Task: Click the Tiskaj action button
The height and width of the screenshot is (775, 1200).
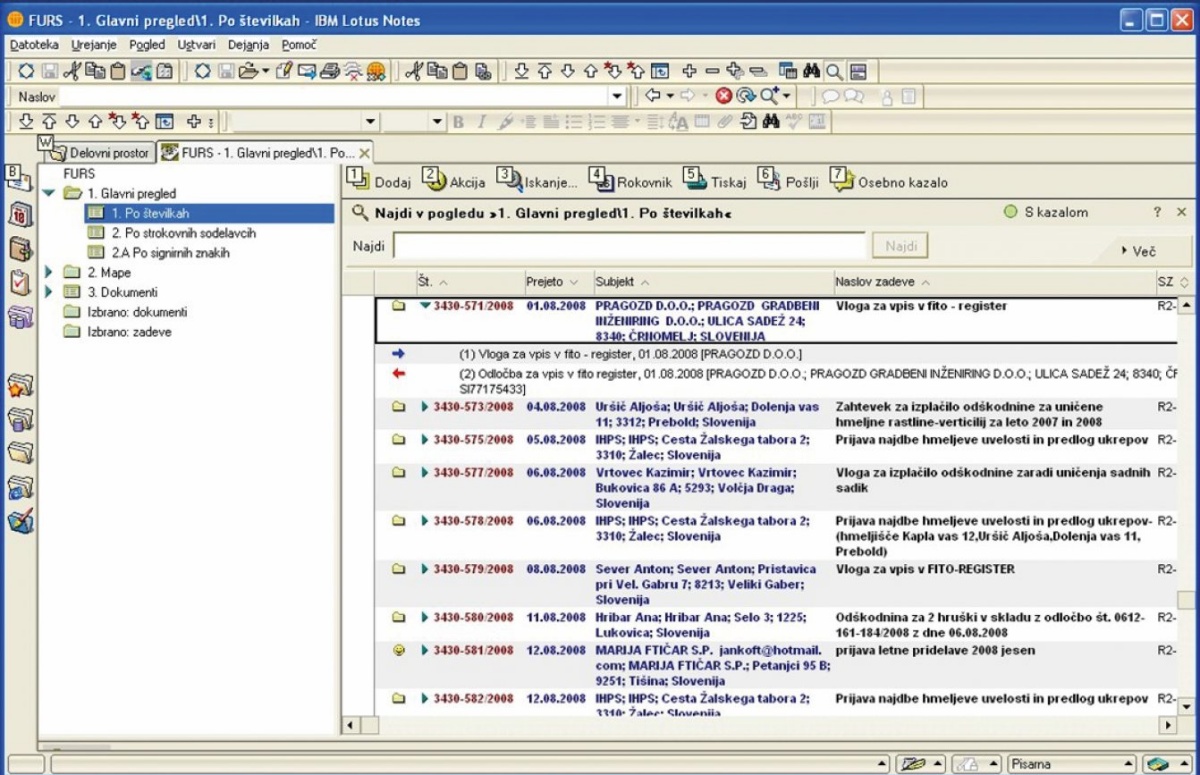Action: point(715,181)
